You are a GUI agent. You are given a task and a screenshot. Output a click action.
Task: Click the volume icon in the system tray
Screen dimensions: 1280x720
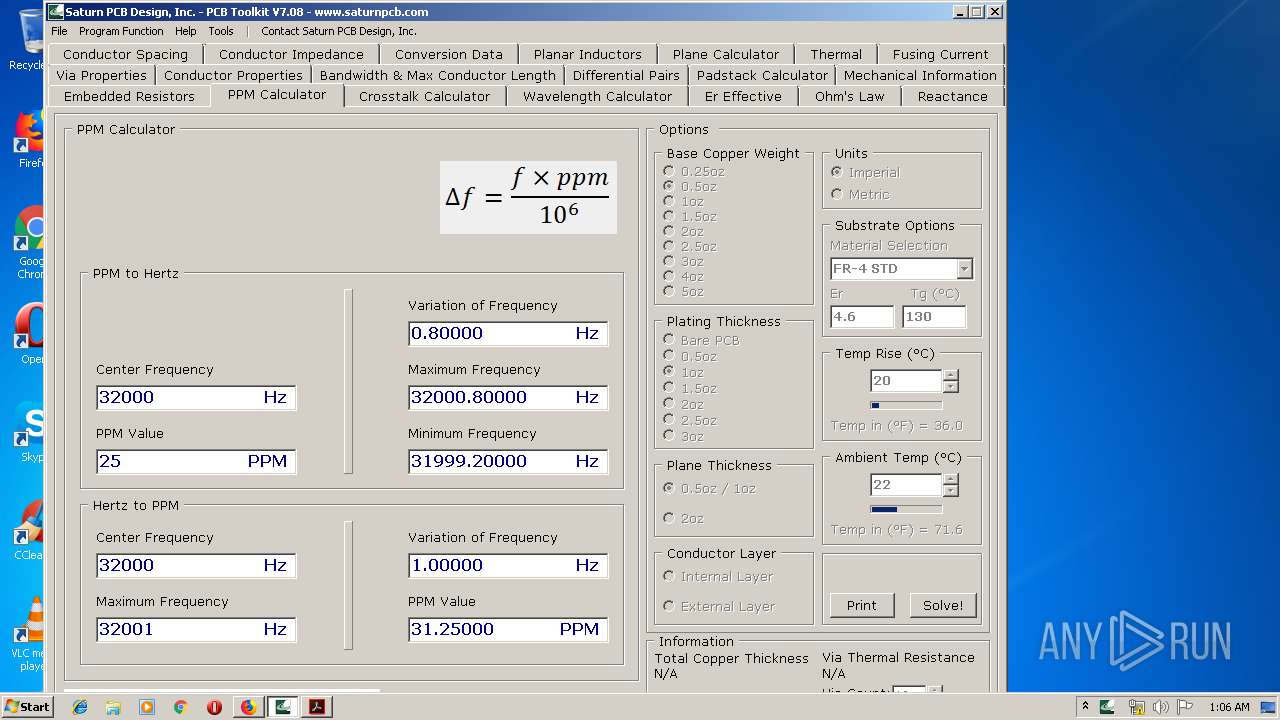coord(1161,707)
